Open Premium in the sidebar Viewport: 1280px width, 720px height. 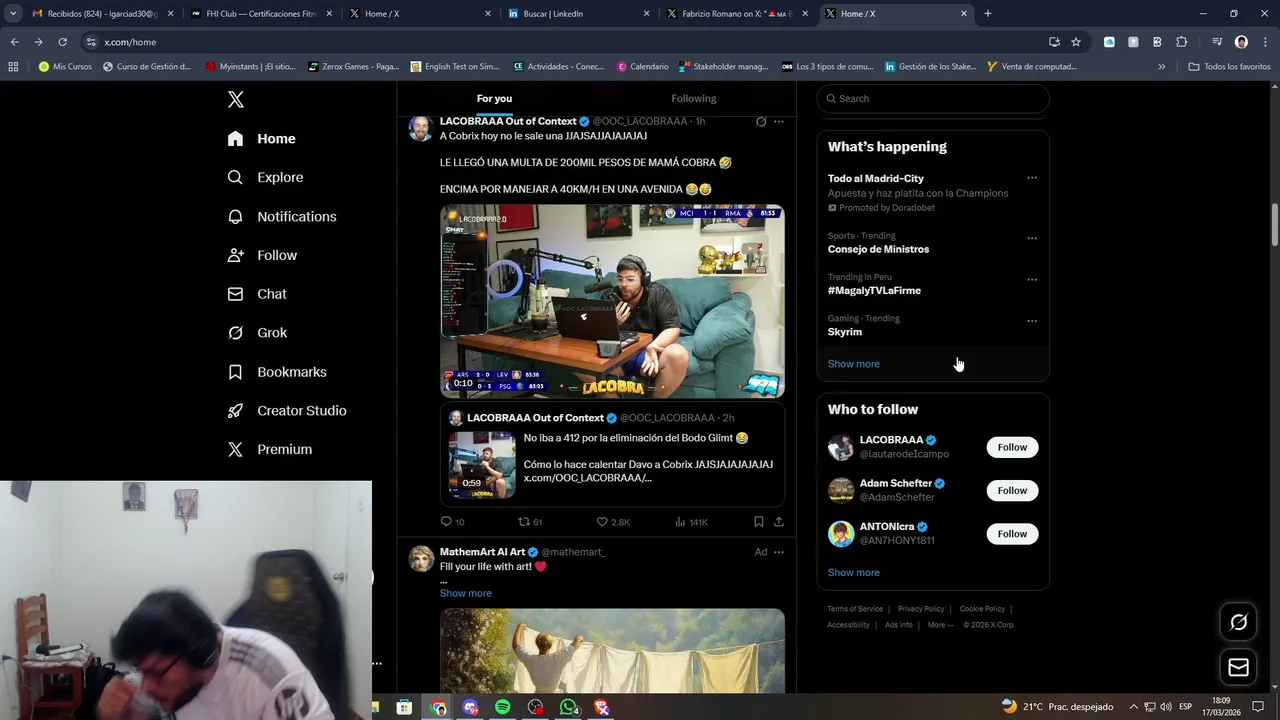point(269,449)
